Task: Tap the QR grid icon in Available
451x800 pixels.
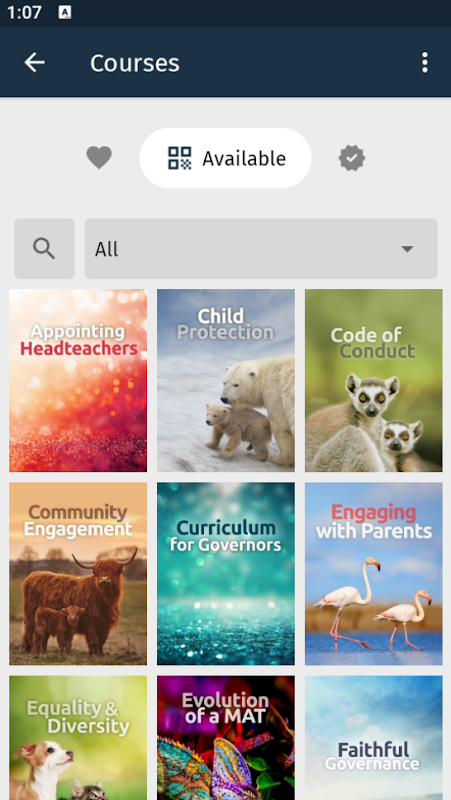Action: pos(180,158)
